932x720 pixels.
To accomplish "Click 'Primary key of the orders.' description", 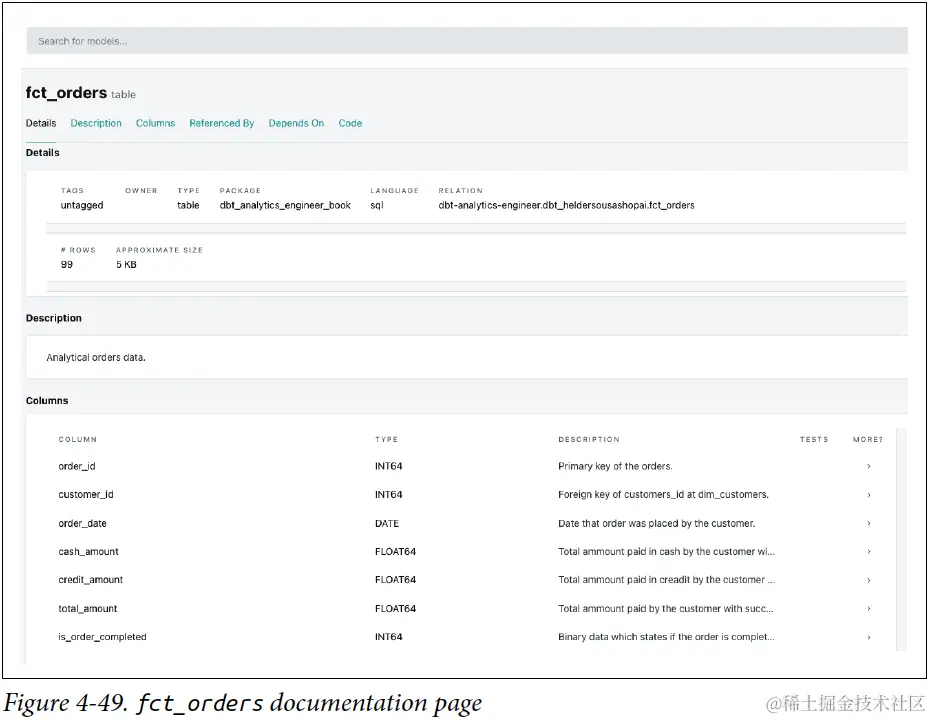I will [x=615, y=466].
